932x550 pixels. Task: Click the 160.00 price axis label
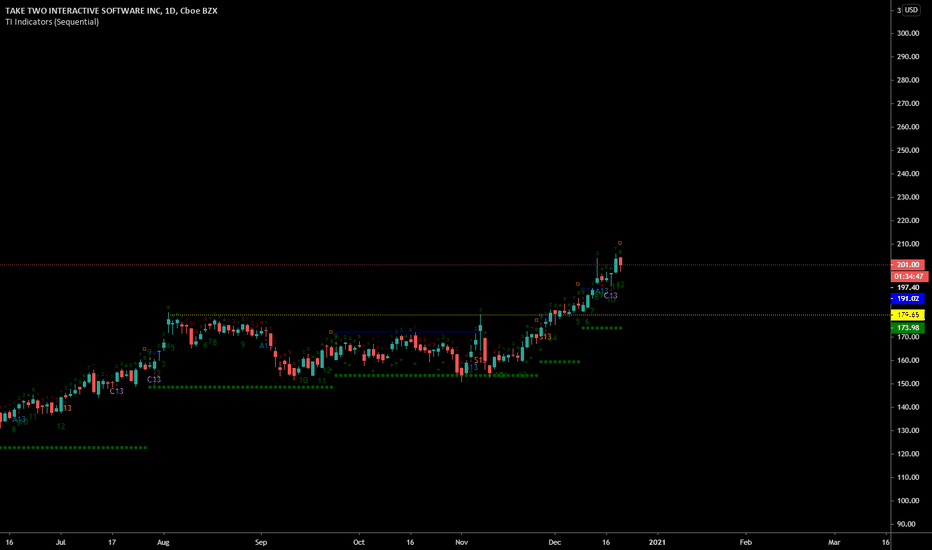pyautogui.click(x=908, y=361)
